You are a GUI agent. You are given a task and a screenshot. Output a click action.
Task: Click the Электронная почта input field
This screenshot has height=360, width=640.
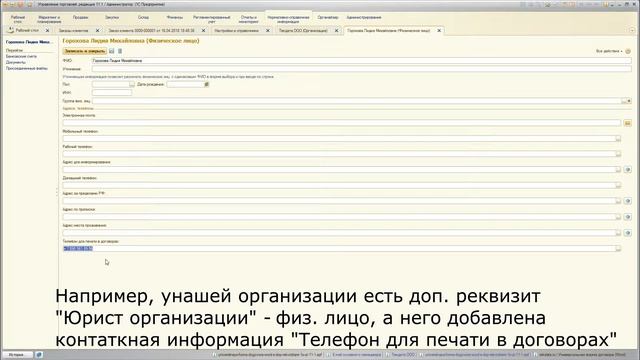(x=342, y=123)
